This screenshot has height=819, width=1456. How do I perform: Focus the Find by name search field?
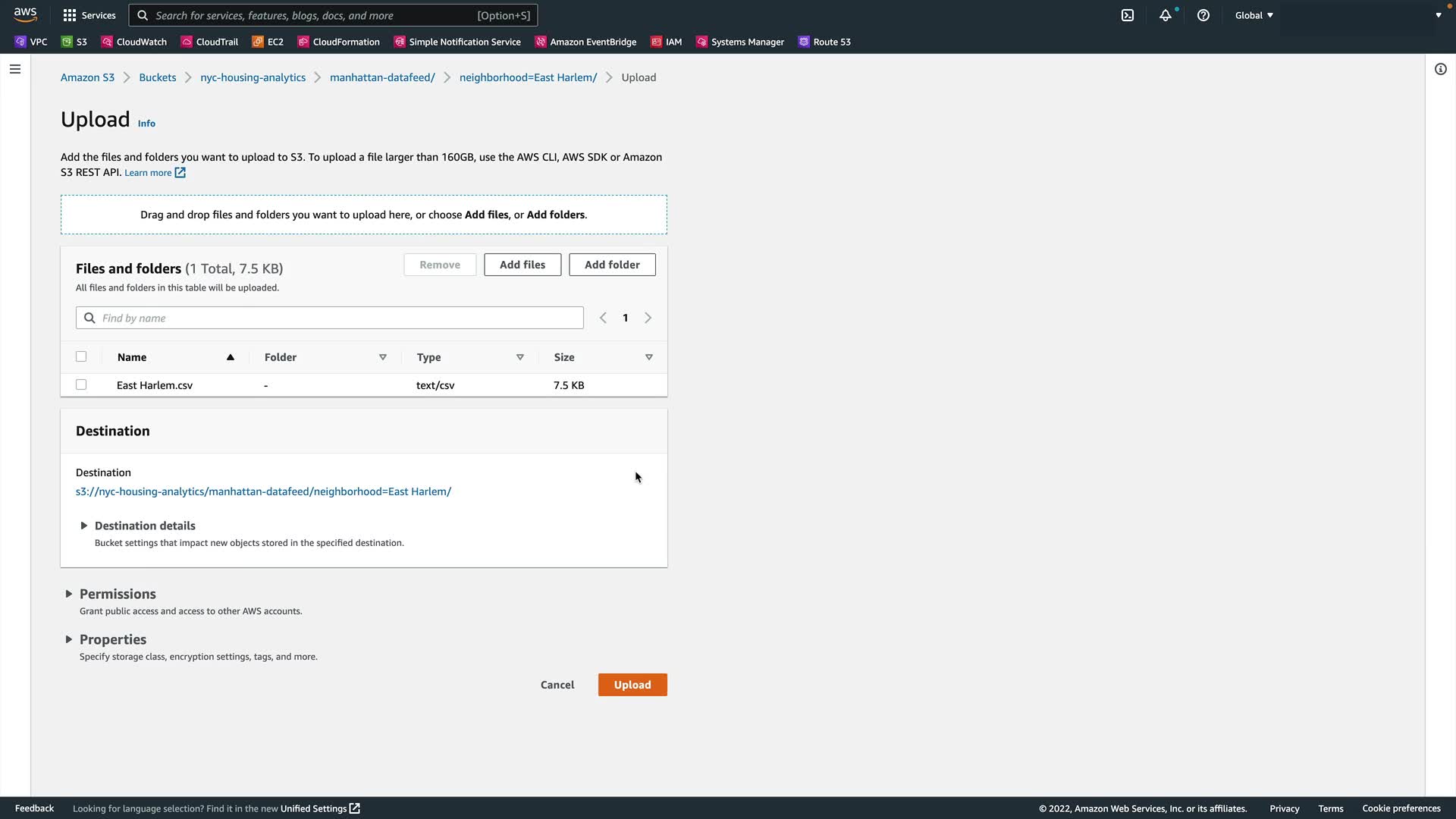pos(338,318)
